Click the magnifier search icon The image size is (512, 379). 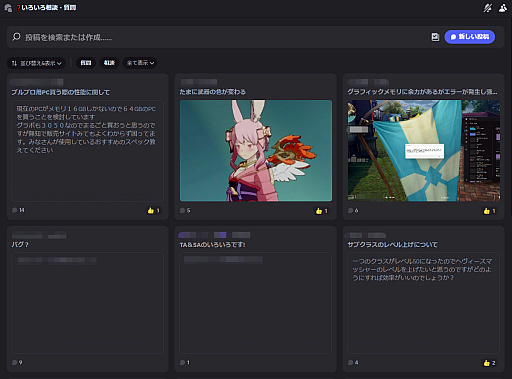pos(16,37)
